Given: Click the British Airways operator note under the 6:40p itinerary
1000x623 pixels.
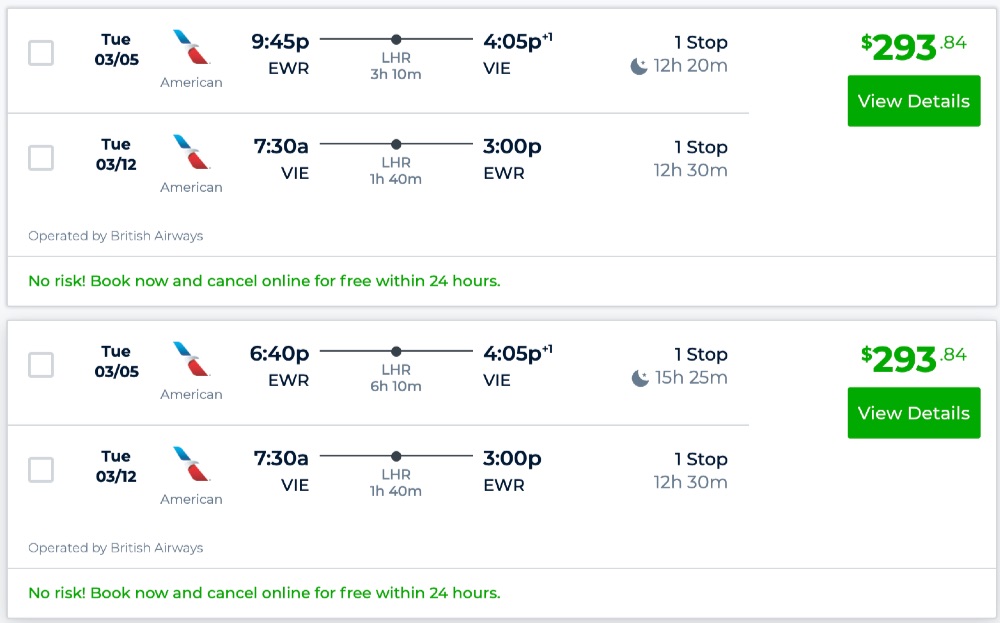Looking at the screenshot, I should [116, 548].
